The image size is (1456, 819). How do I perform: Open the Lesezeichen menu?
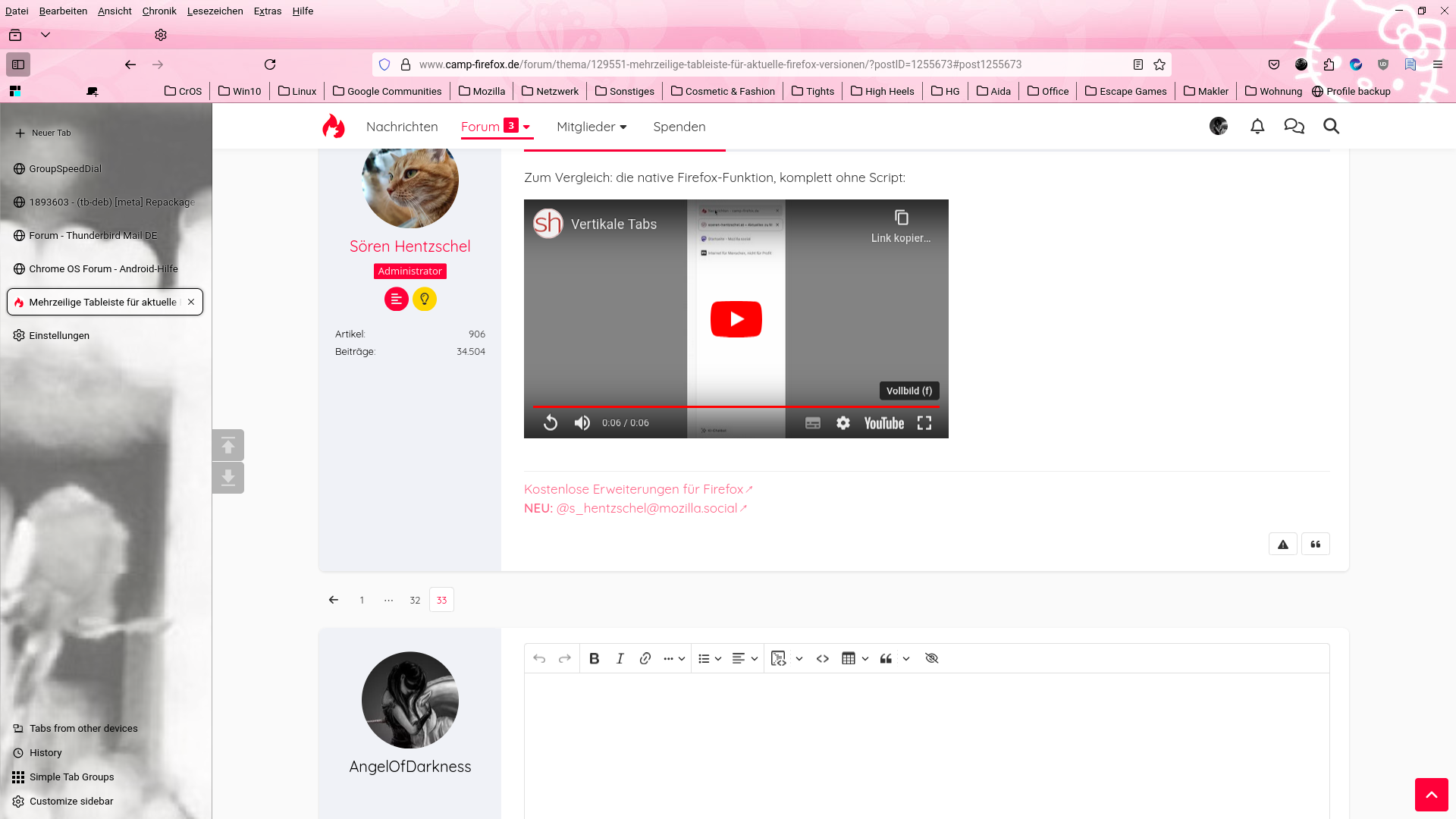(215, 11)
